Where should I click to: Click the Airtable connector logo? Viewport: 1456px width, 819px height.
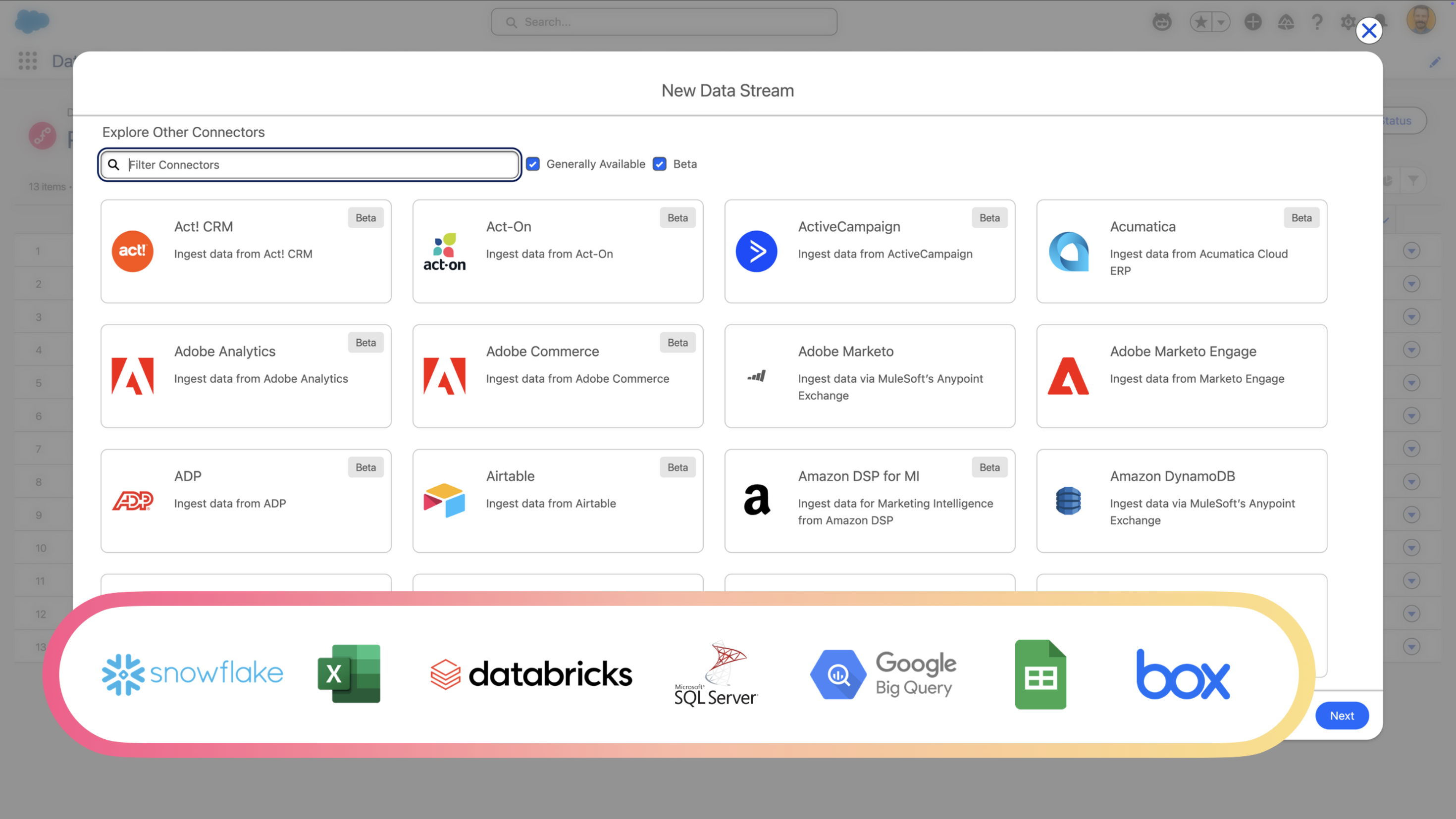(x=444, y=501)
